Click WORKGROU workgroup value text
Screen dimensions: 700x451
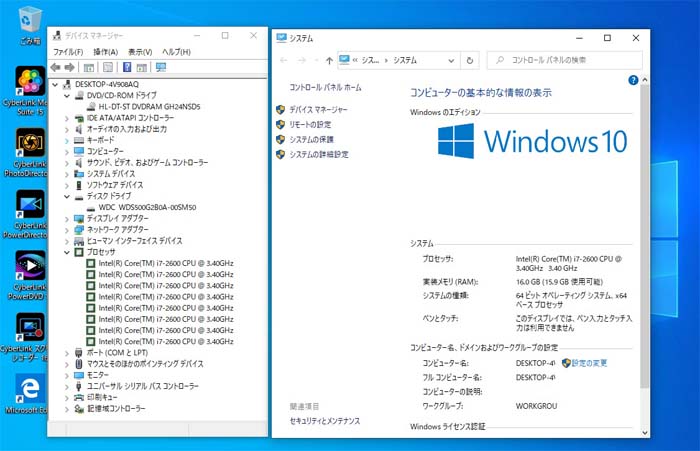tap(536, 406)
